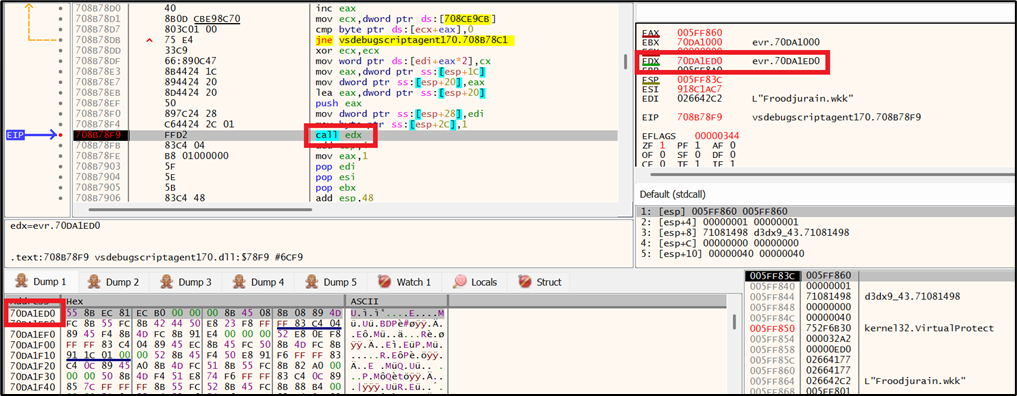Image resolution: width=1017 pixels, height=396 pixels.
Task: Select the EFLAGS value 00000344
Action: [717, 135]
